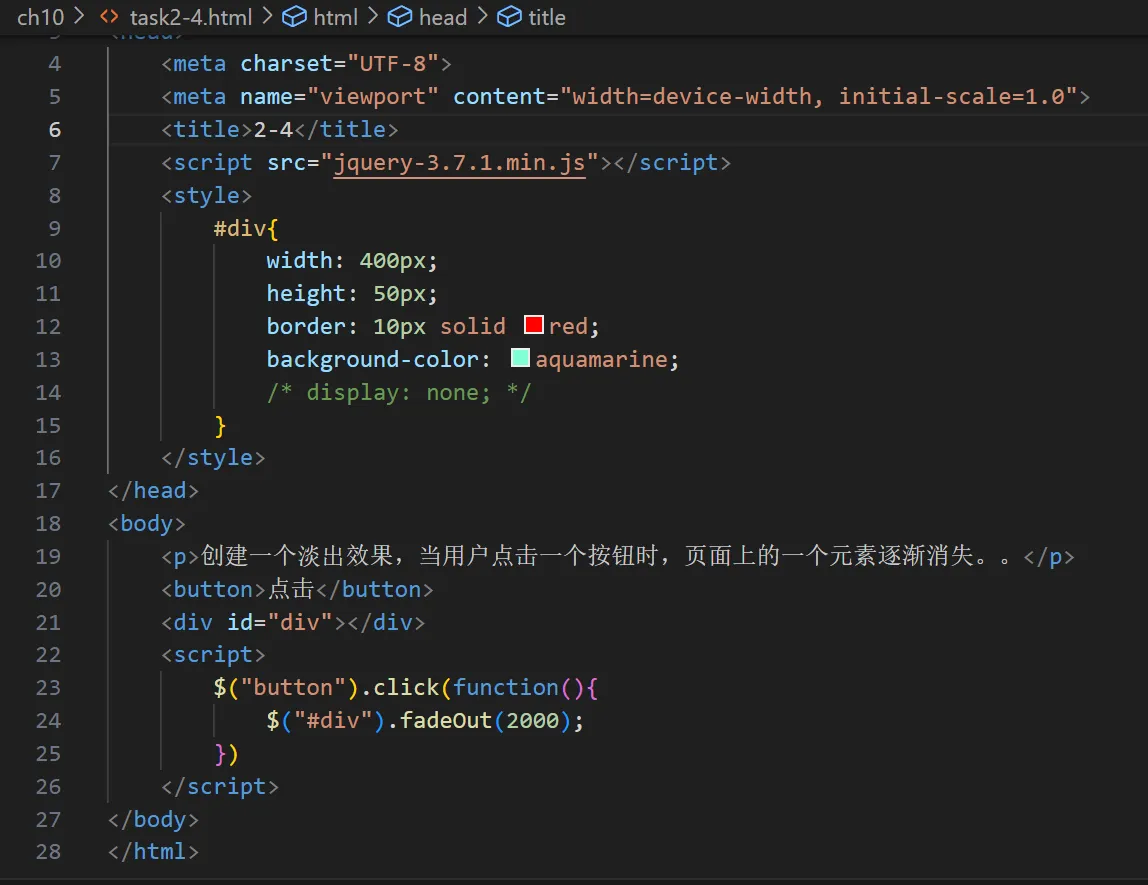Click line number 6 in the gutter
Viewport: 1148px width, 885px height.
click(x=55, y=130)
